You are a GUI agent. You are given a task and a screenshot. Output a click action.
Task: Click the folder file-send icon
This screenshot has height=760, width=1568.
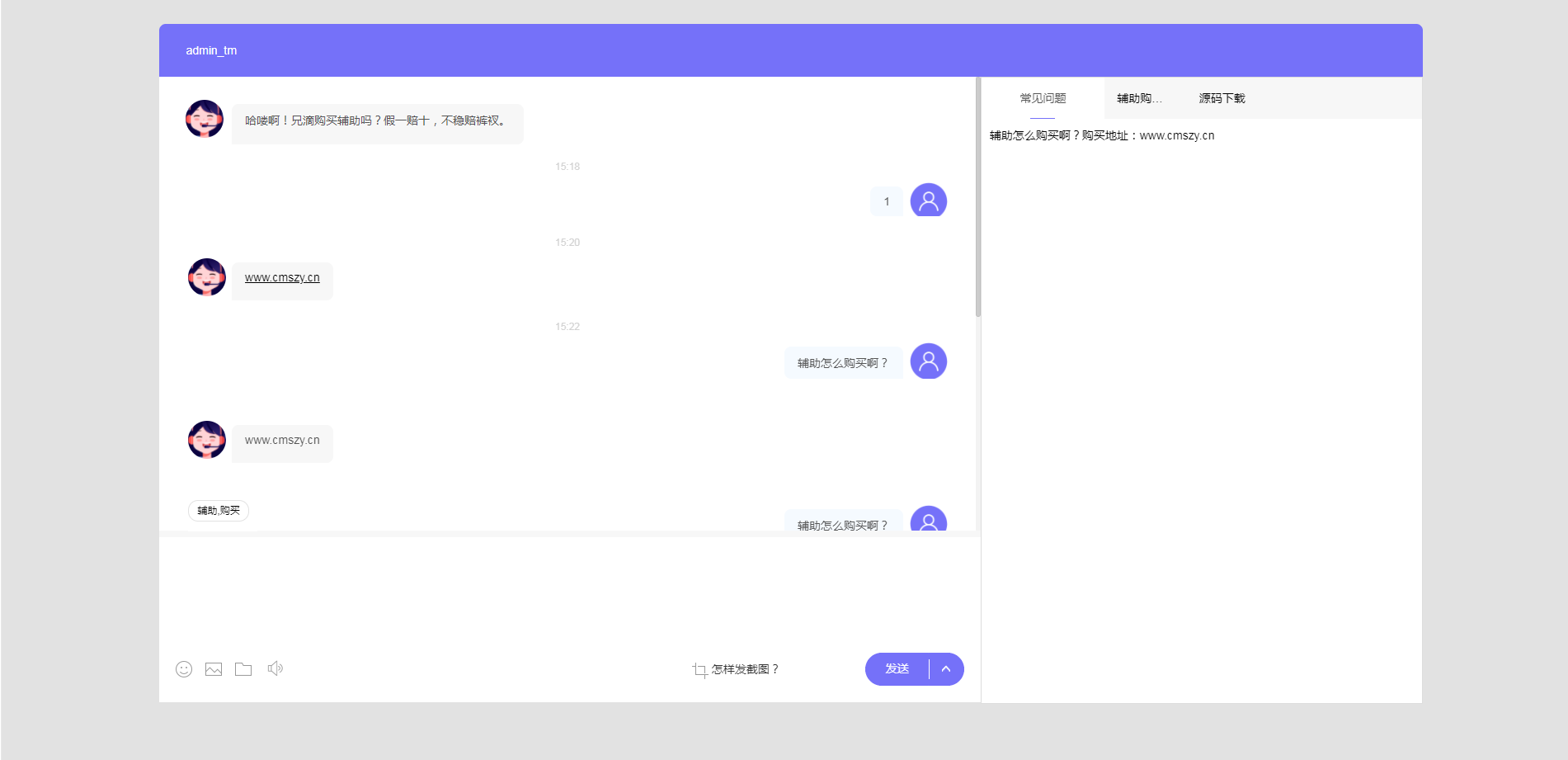click(x=243, y=669)
